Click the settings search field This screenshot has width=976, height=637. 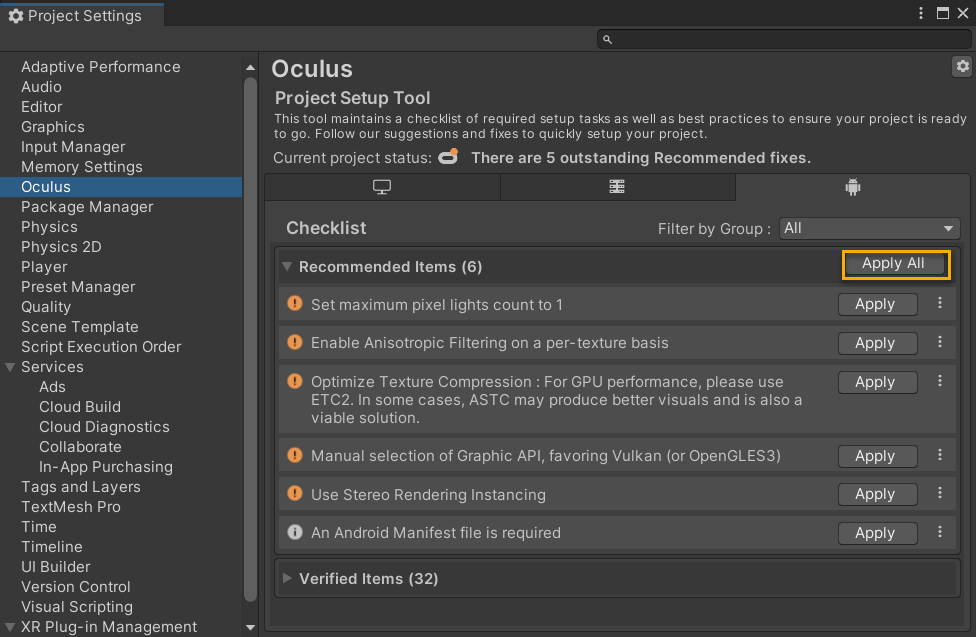click(x=784, y=40)
